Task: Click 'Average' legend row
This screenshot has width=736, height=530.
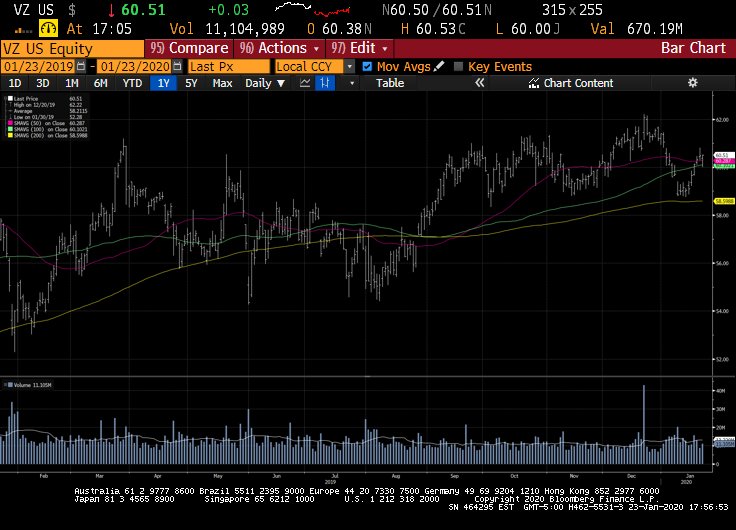Action: click(47, 111)
